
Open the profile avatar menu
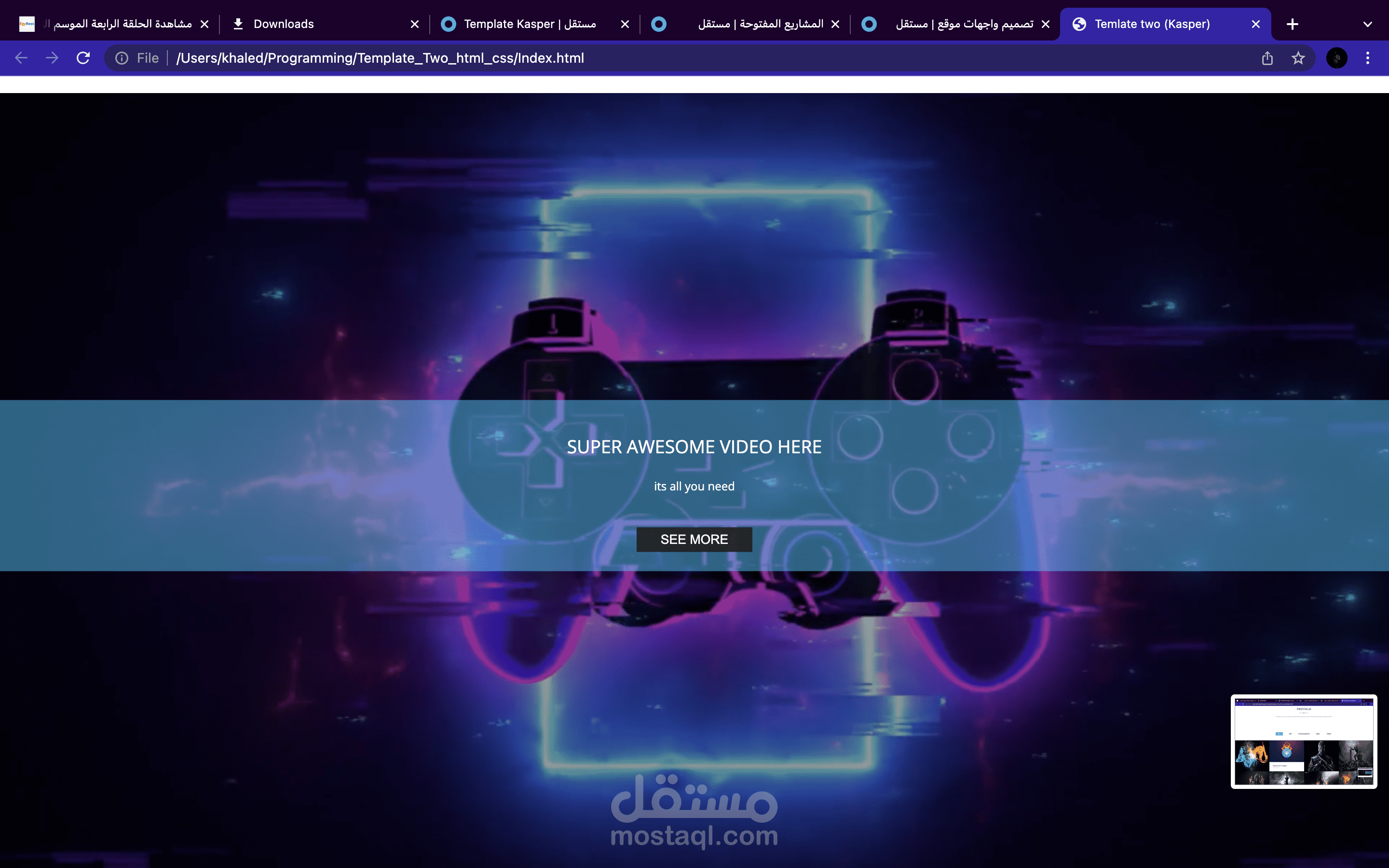(x=1337, y=58)
